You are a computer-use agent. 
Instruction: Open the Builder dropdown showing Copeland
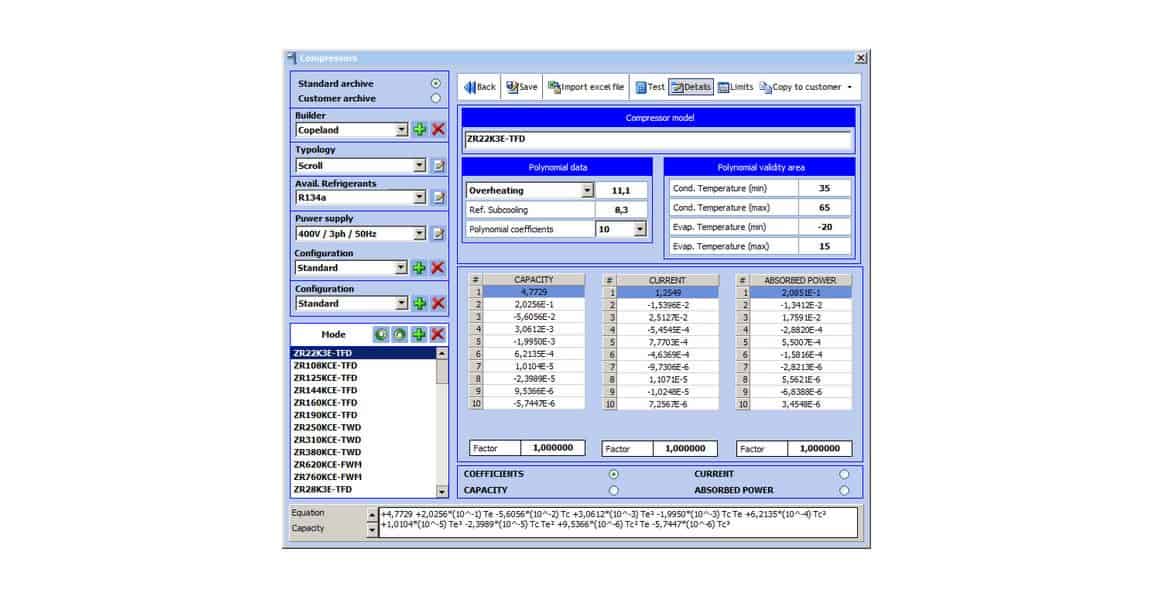tap(400, 130)
